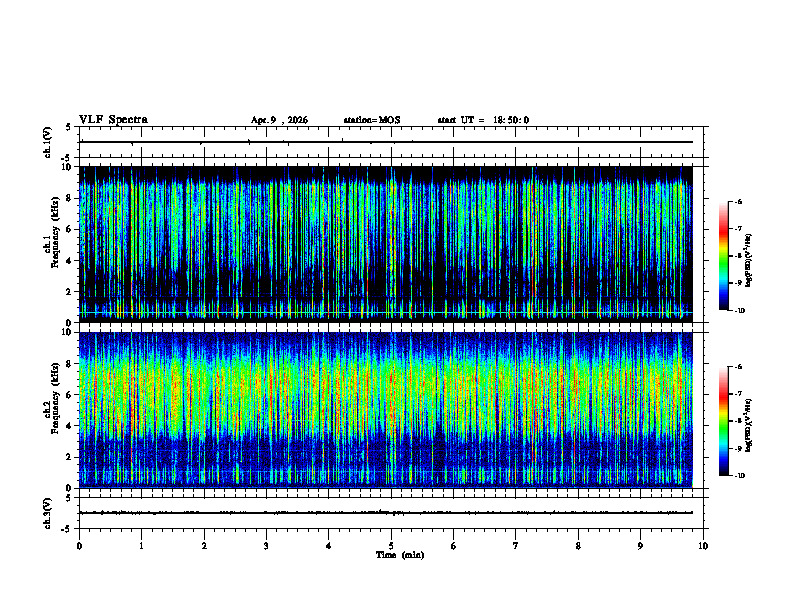This screenshot has width=792, height=612.
Task: Click the '1' time axis tick label
Action: [142, 546]
